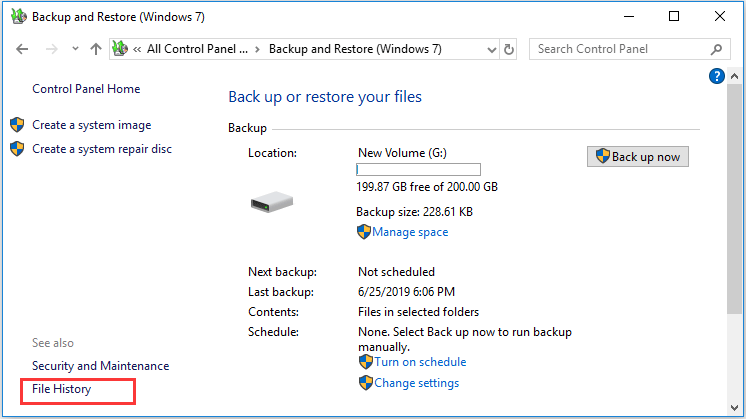Click the 'Back up or restore your files' heading
Screen dimensions: 746x419
pyautogui.click(x=325, y=97)
